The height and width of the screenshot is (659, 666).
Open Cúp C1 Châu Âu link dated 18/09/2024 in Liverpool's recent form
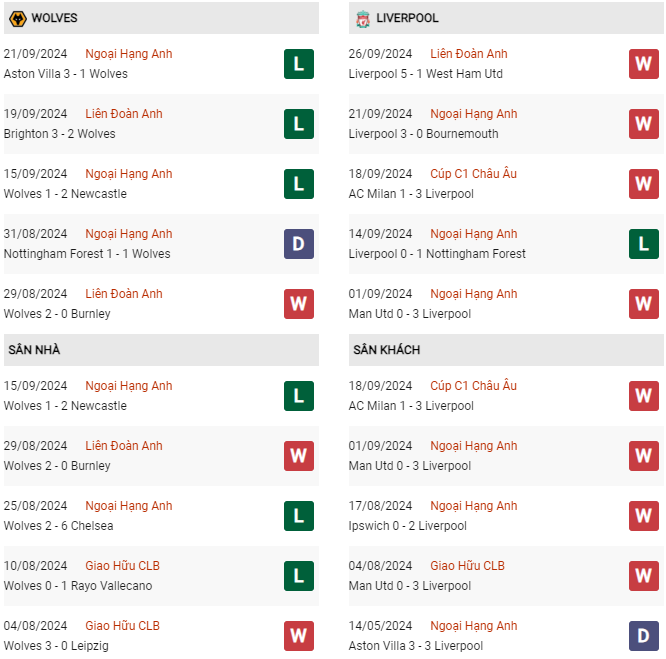476,174
